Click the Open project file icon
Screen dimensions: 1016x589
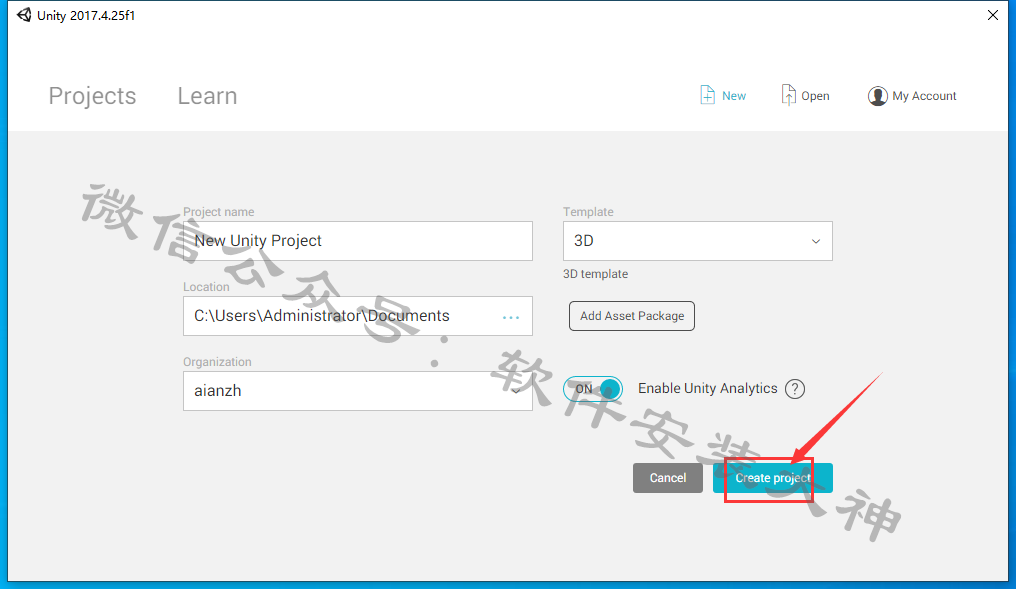(788, 95)
